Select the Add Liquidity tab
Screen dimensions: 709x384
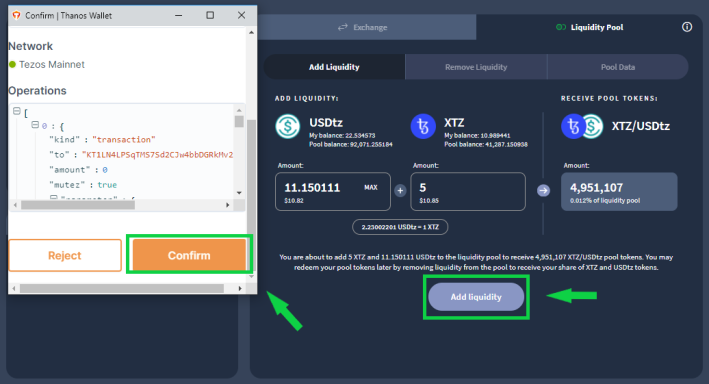pyautogui.click(x=334, y=67)
